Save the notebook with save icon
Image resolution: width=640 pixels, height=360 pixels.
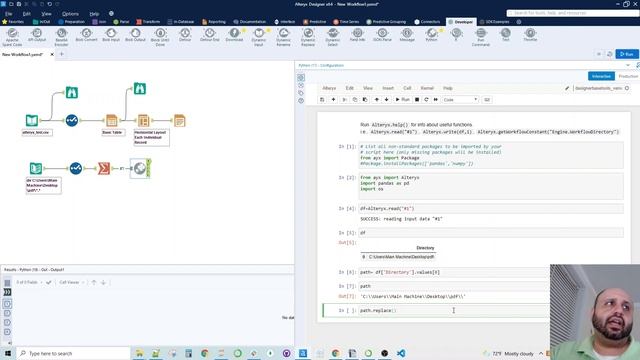pos(322,100)
